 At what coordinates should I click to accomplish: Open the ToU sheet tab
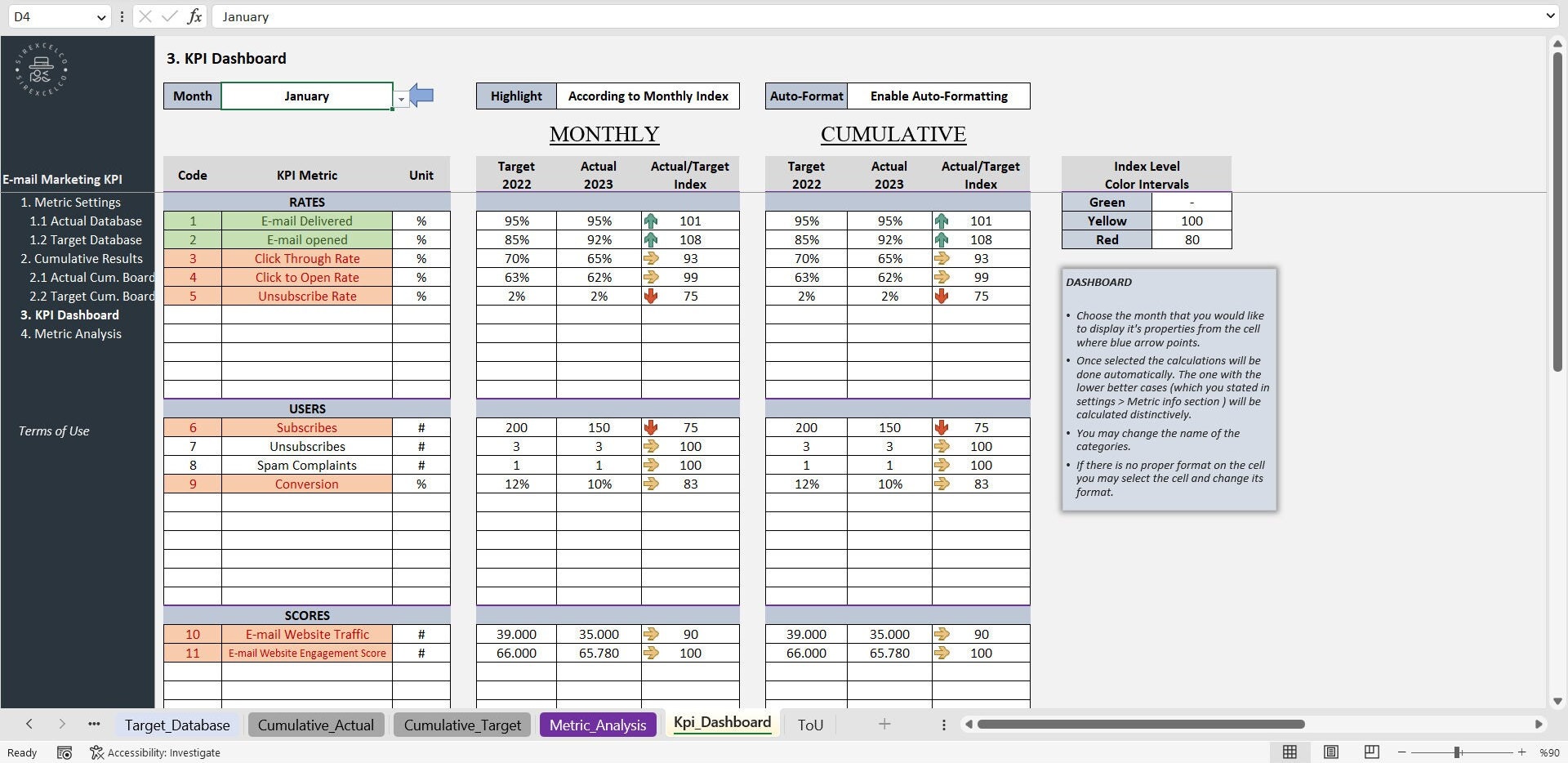tap(808, 724)
